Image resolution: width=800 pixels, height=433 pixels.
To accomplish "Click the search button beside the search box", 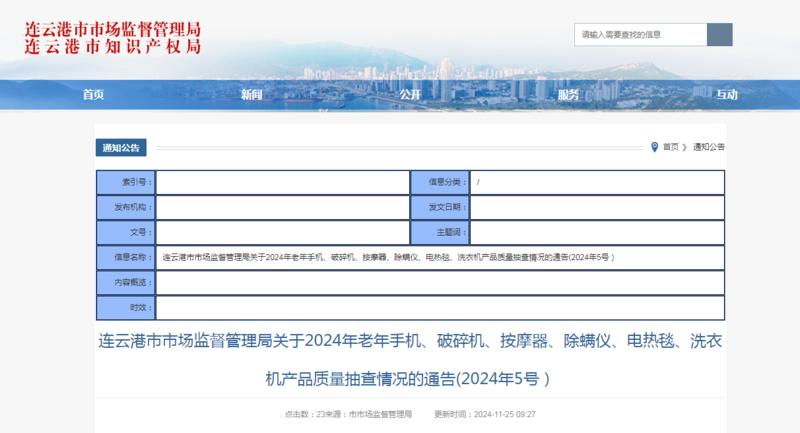I will (720, 35).
